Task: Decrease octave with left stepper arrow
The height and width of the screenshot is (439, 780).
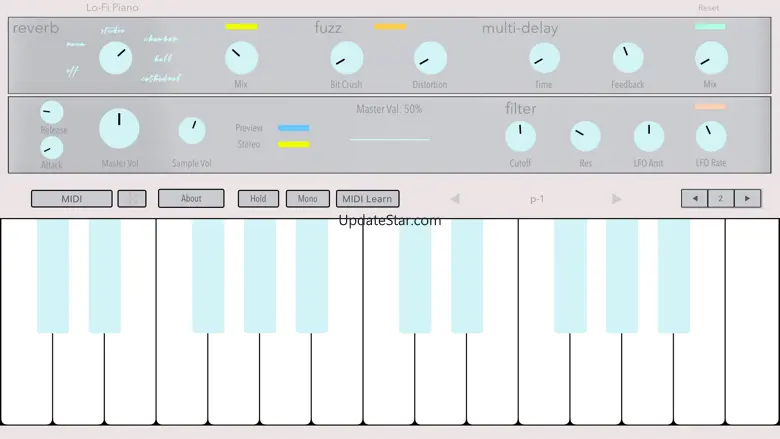Action: (x=695, y=198)
